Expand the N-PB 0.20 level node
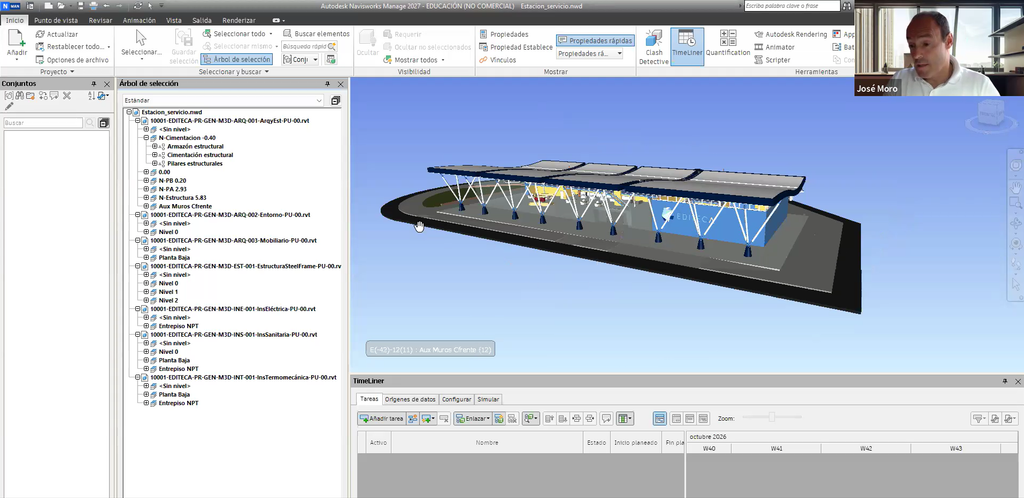This screenshot has width=1024, height=498. [x=147, y=181]
